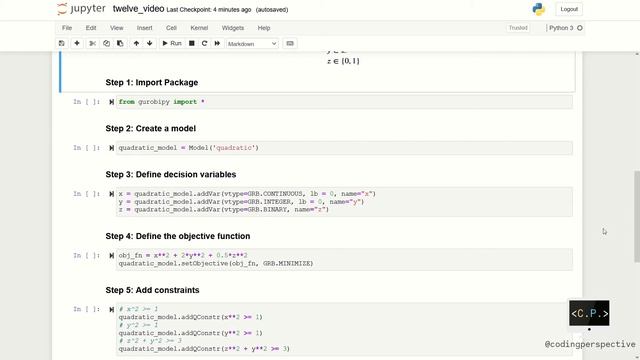Viewport: 640px width, 360px height.
Task: Open the Kernel menu
Action: click(199, 28)
